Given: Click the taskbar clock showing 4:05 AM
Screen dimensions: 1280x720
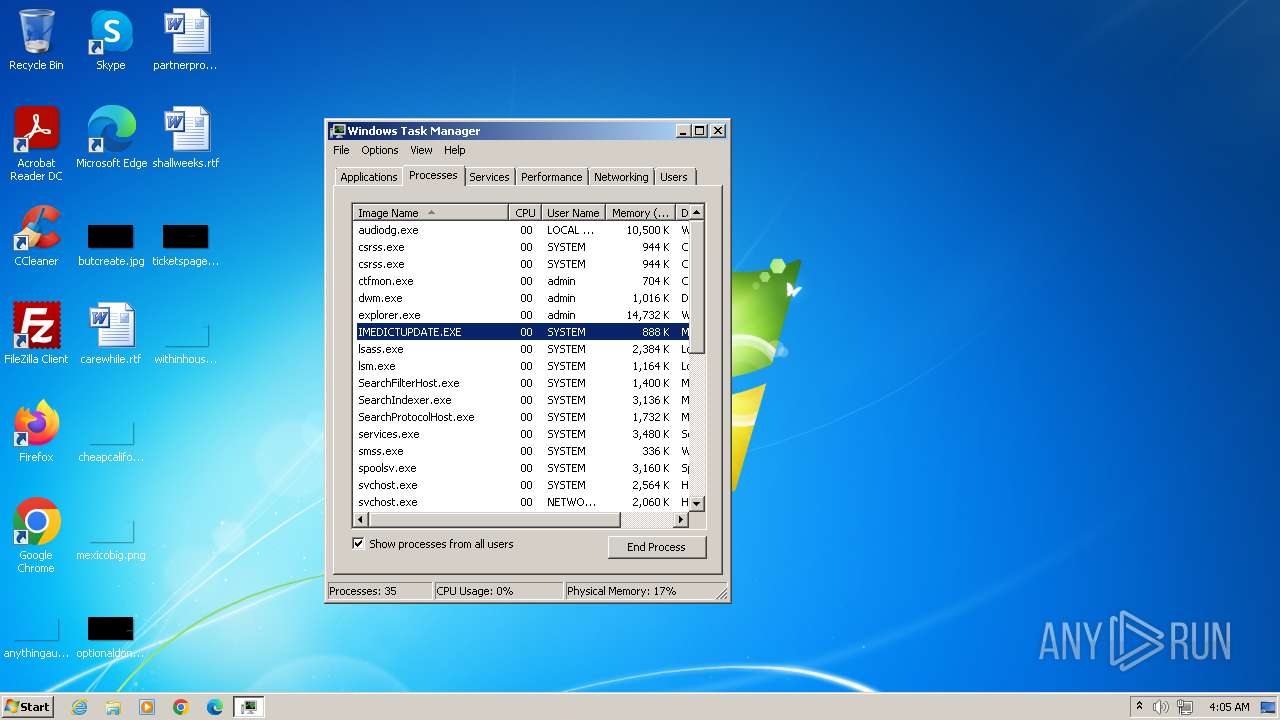Looking at the screenshot, I should [x=1229, y=707].
